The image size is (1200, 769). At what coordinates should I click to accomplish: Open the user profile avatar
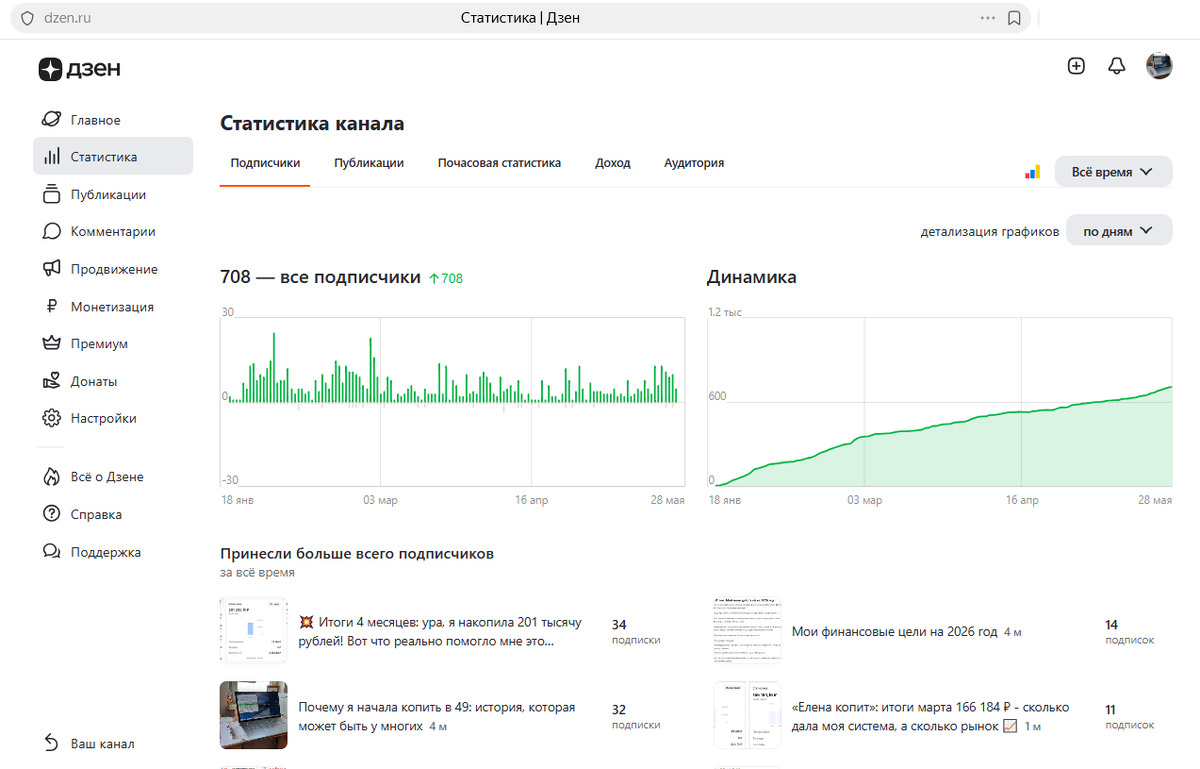click(1159, 66)
